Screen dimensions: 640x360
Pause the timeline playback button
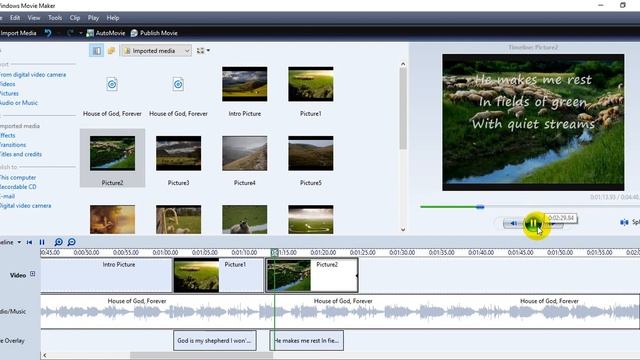coord(42,242)
